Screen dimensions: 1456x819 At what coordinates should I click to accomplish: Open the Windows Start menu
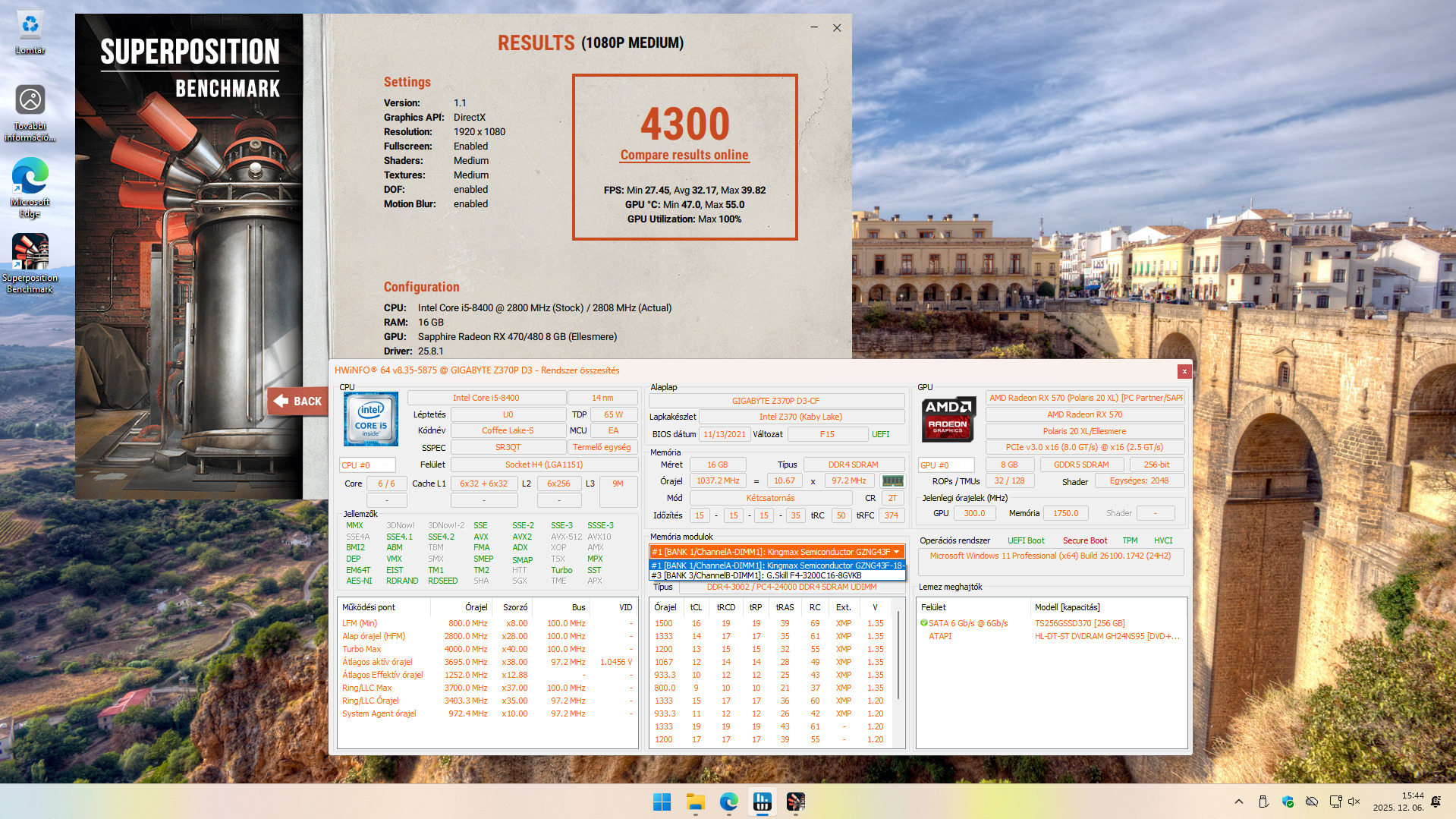pos(662,802)
